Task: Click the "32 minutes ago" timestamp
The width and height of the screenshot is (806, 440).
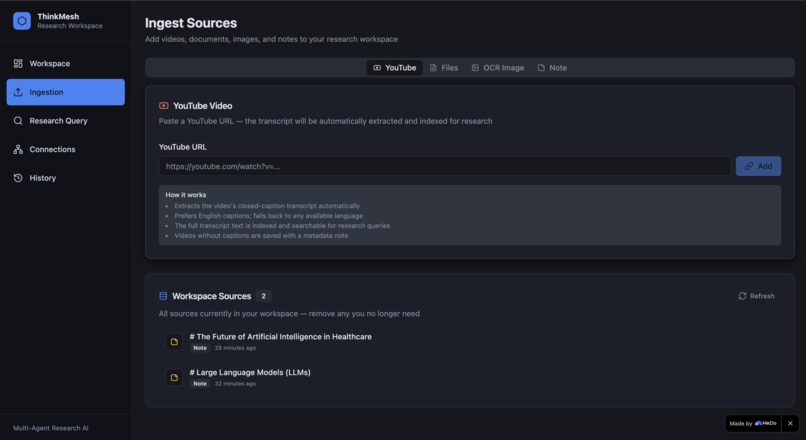Action: pyautogui.click(x=235, y=384)
